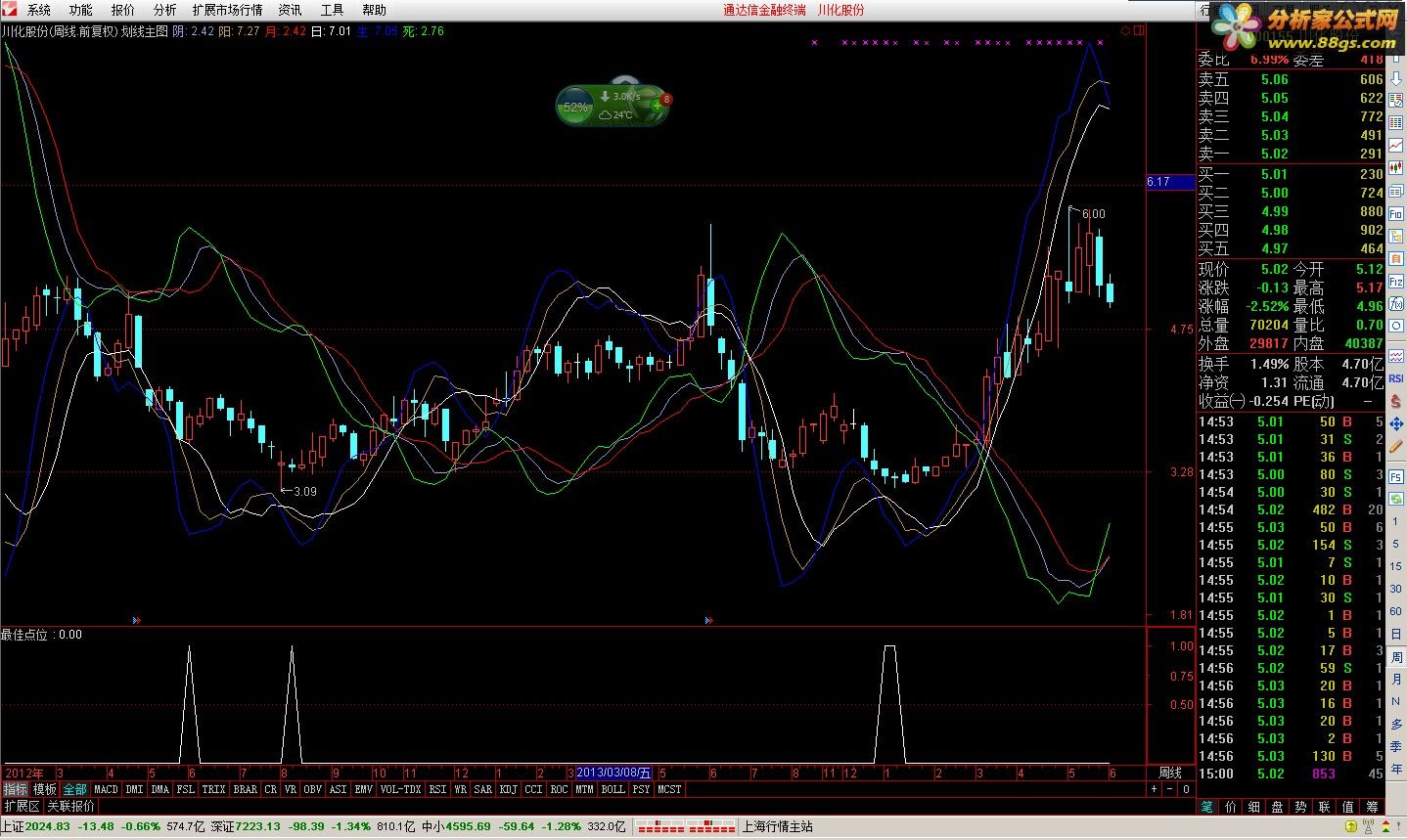Click the red window icon beside diamond

(1139, 31)
